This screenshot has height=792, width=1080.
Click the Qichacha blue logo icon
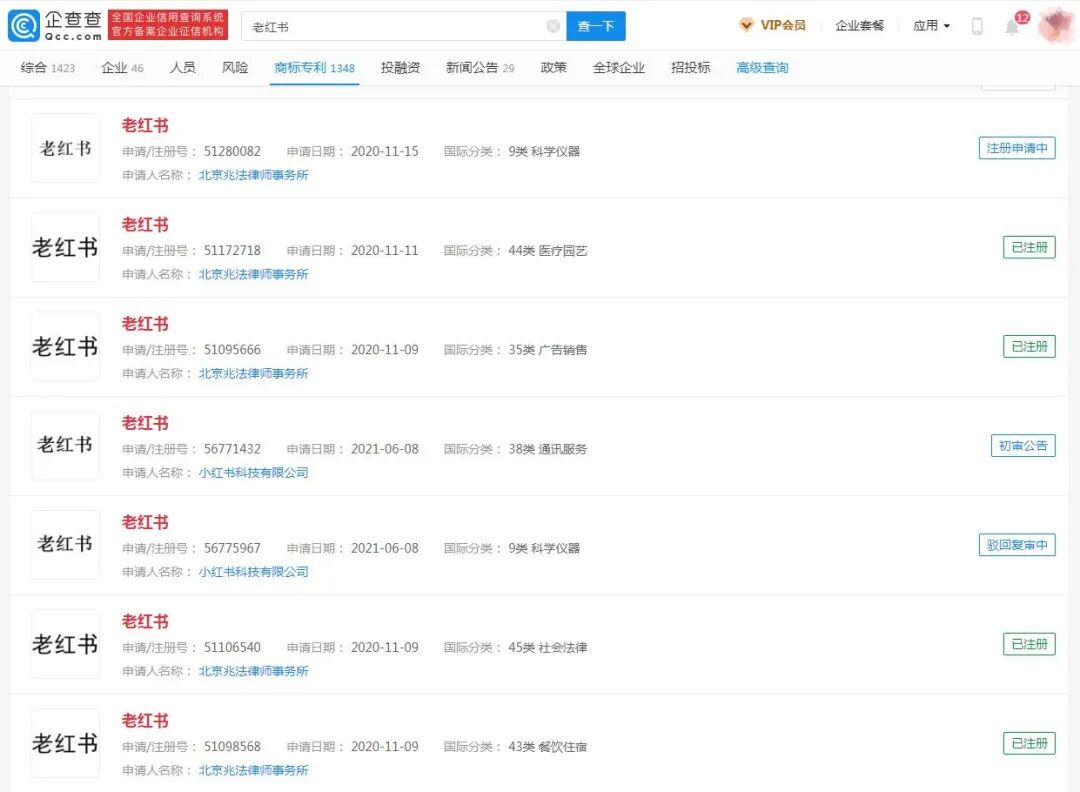tap(23, 23)
